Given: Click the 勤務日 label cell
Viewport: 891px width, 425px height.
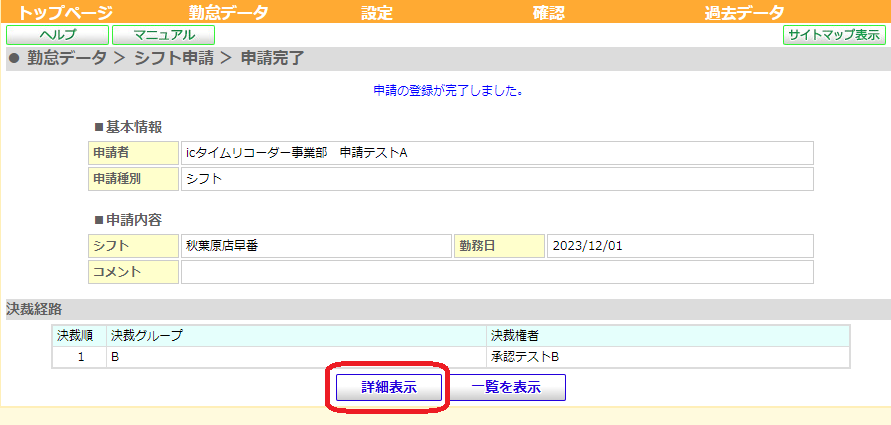Looking at the screenshot, I should click(499, 246).
